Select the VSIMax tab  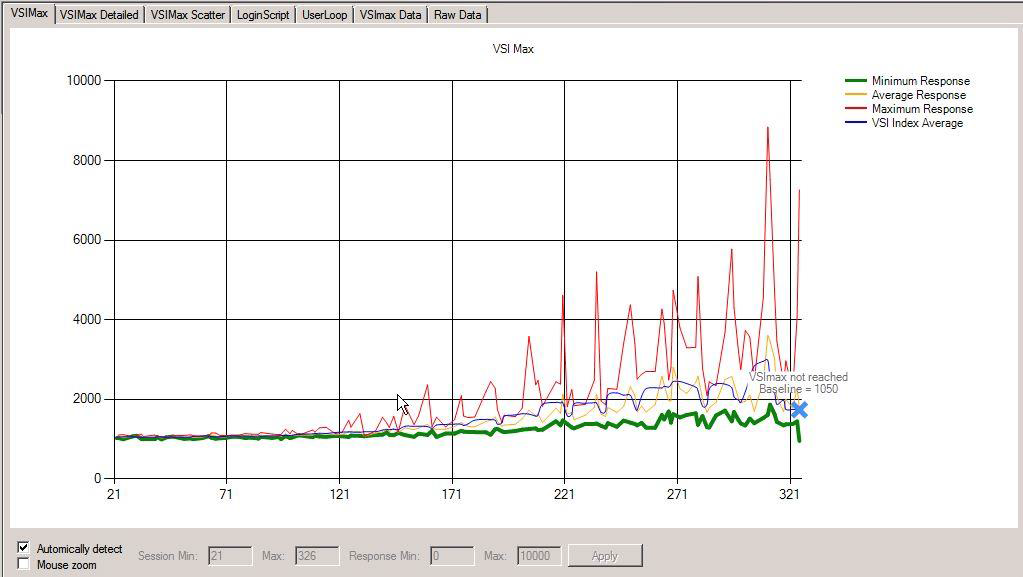(29, 14)
